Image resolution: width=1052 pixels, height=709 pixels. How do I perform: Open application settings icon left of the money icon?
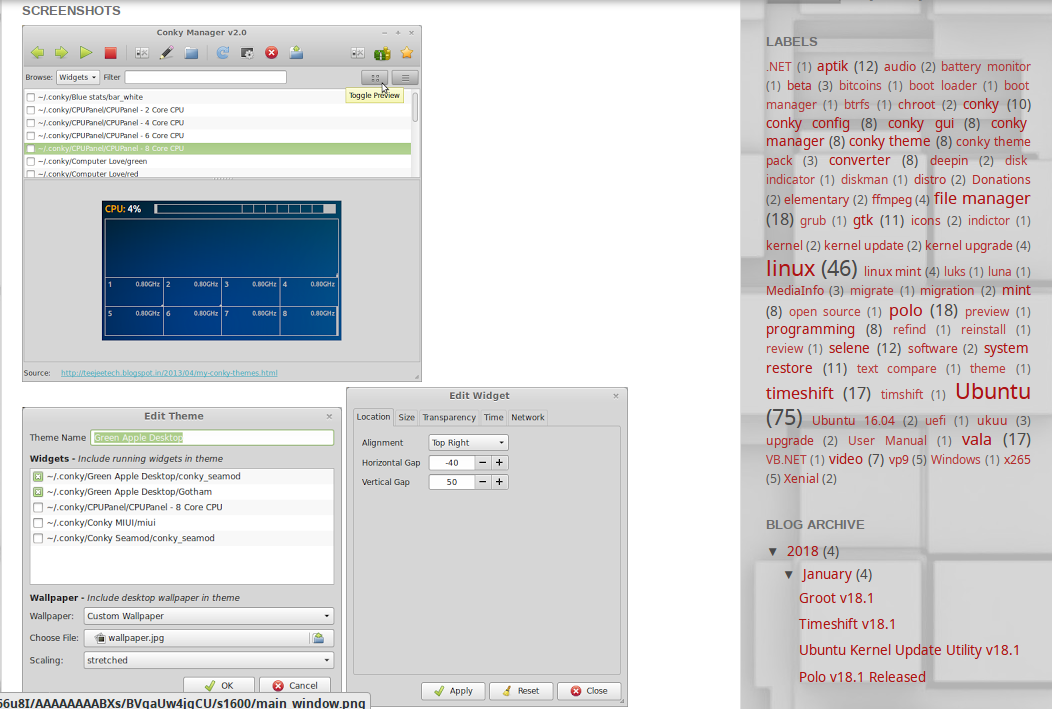click(x=358, y=52)
